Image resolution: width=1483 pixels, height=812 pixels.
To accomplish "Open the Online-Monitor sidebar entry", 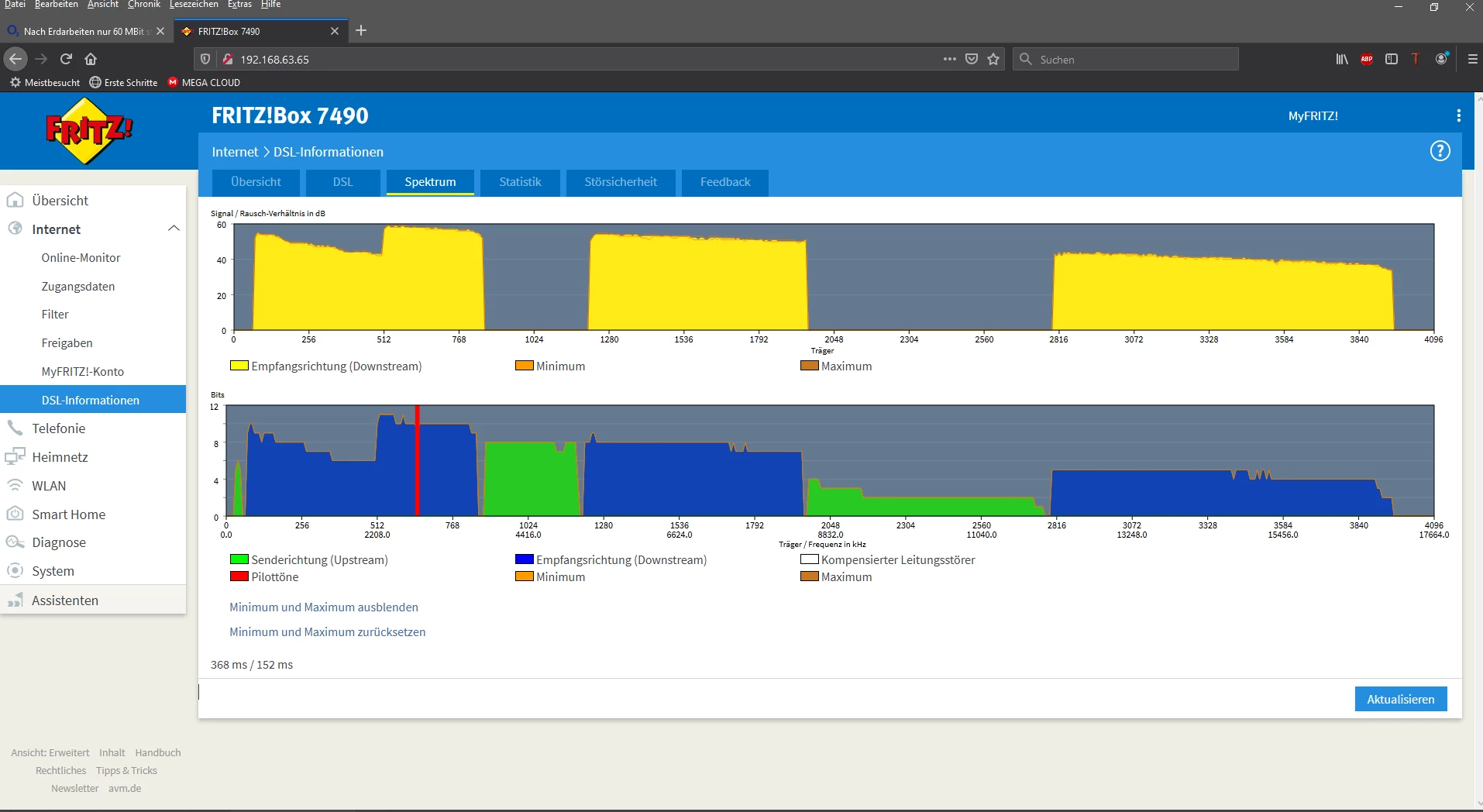I will pos(81,258).
